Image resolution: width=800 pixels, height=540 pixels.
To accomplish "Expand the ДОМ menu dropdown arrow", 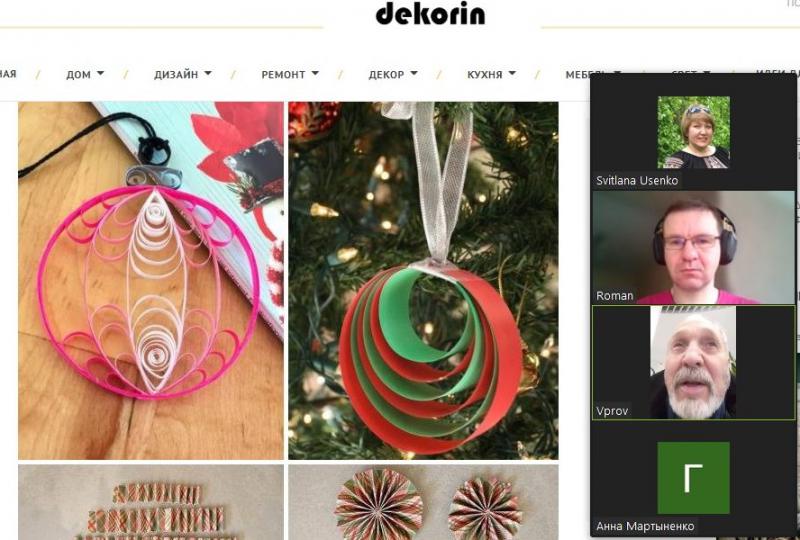I will [101, 73].
